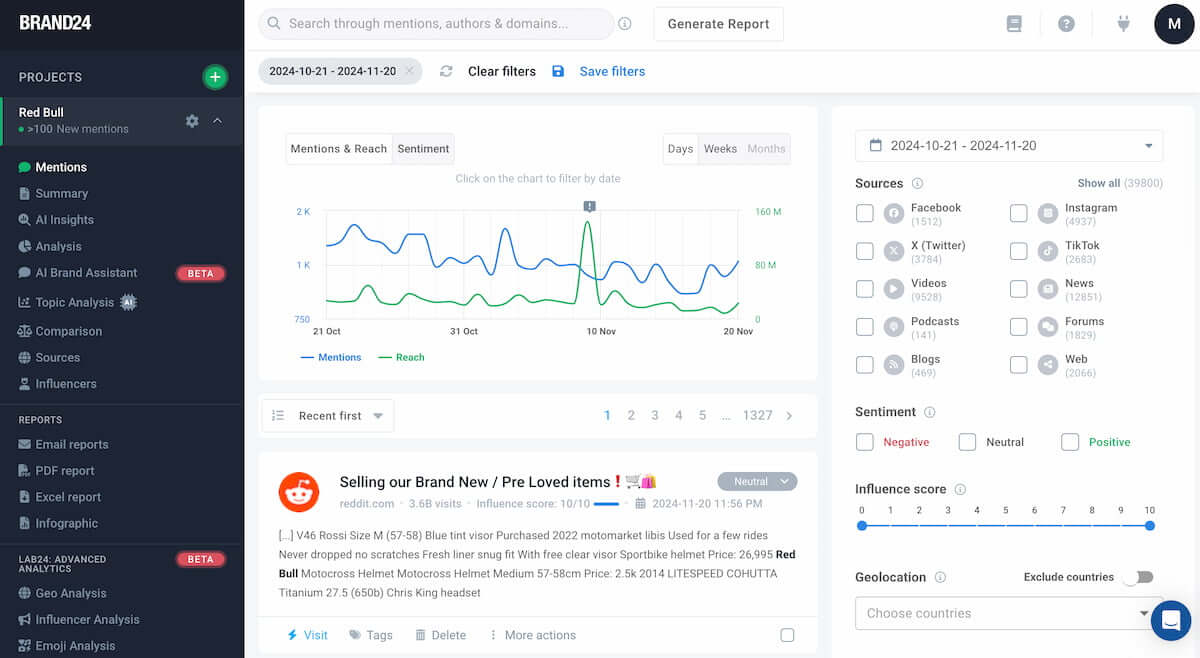Screen dimensions: 1200x658
Task: Click the mentions search field
Action: (436, 23)
